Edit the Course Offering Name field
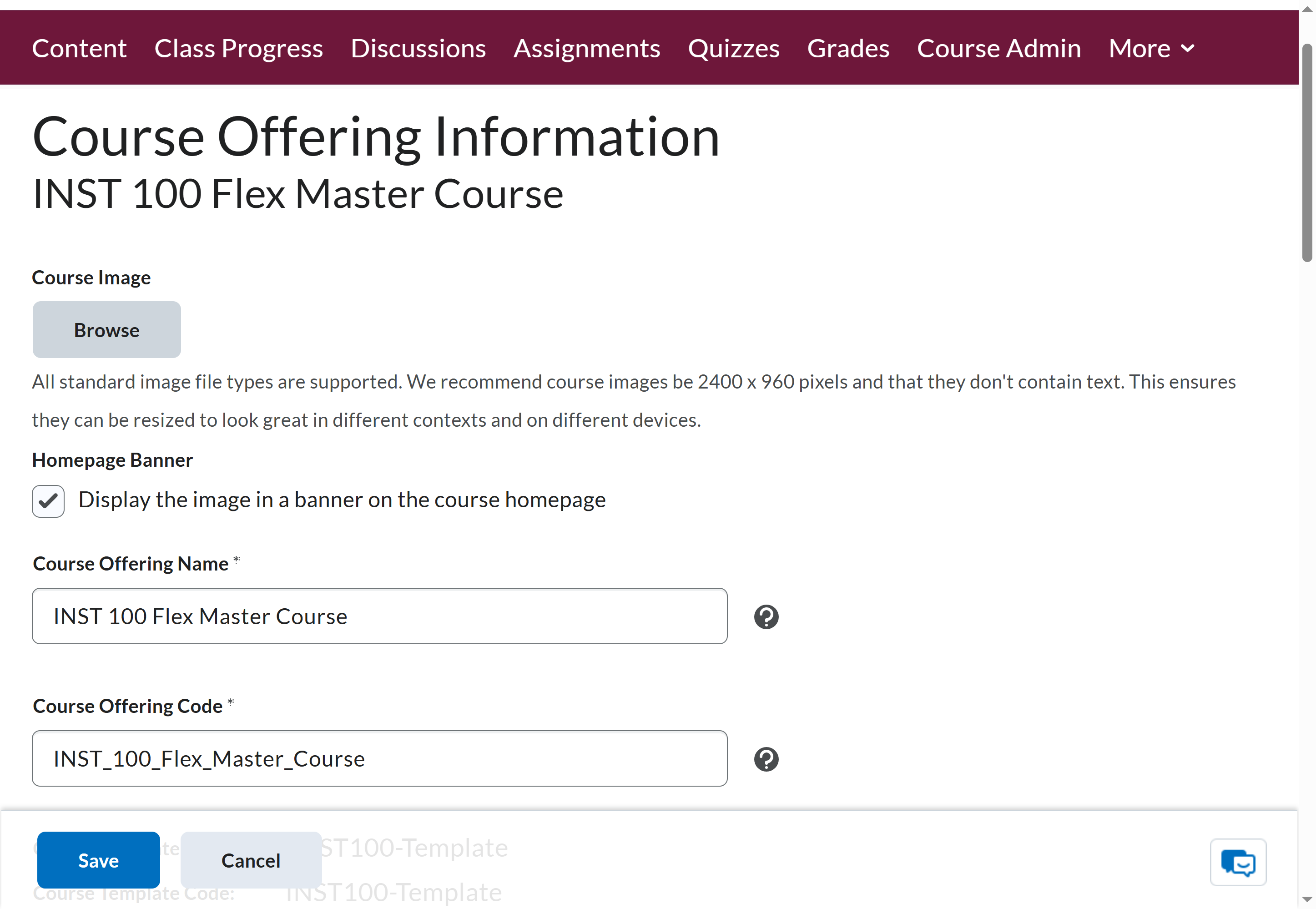This screenshot has height=909, width=1316. pos(380,616)
